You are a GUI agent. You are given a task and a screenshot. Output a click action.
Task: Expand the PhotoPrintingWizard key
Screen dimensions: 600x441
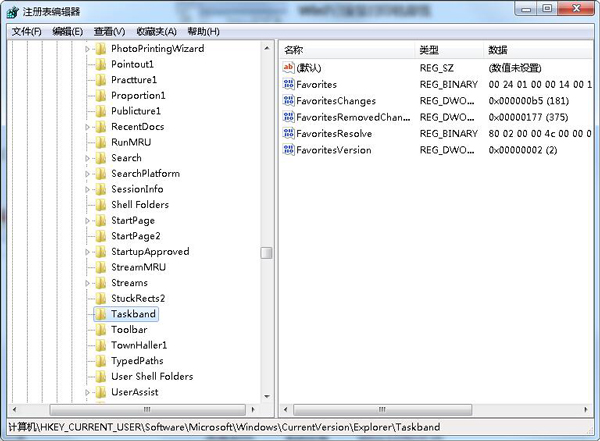(87, 49)
